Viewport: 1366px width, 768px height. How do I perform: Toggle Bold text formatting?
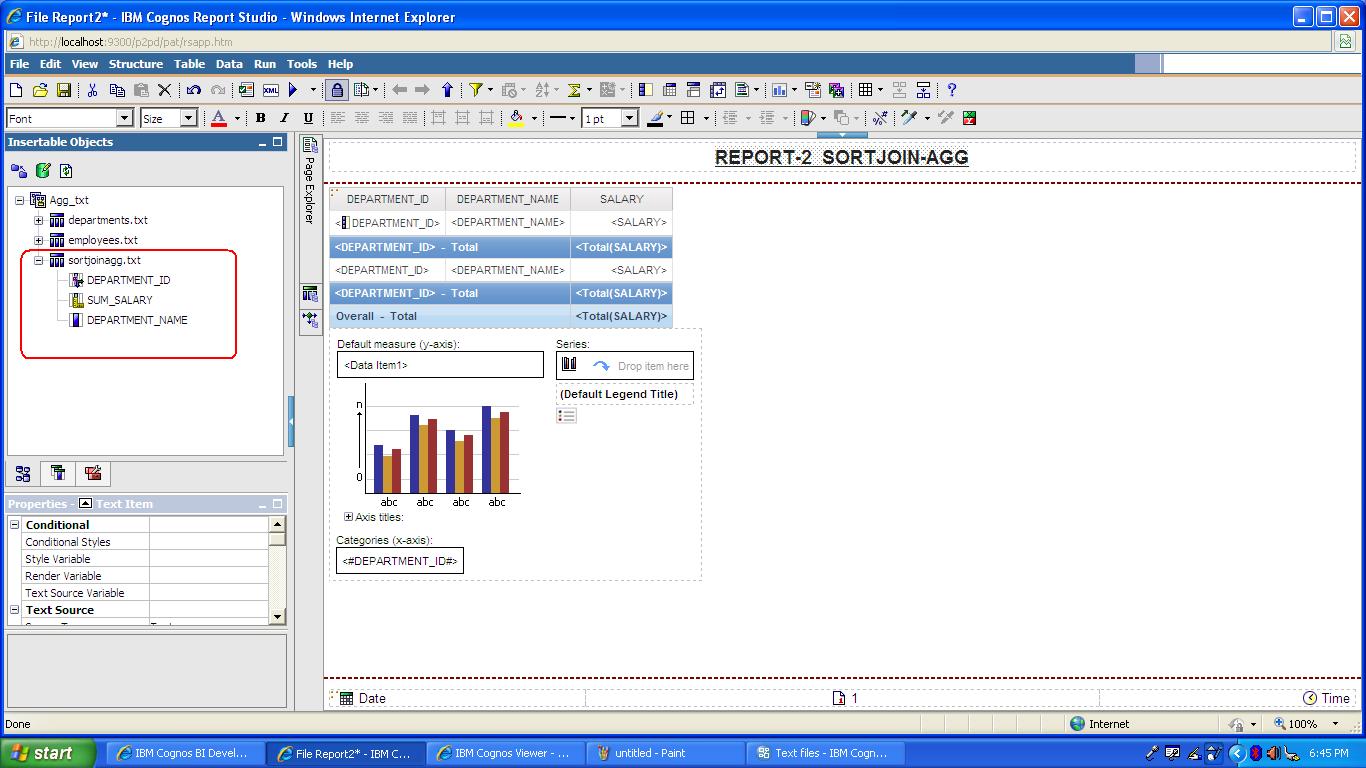pos(260,118)
